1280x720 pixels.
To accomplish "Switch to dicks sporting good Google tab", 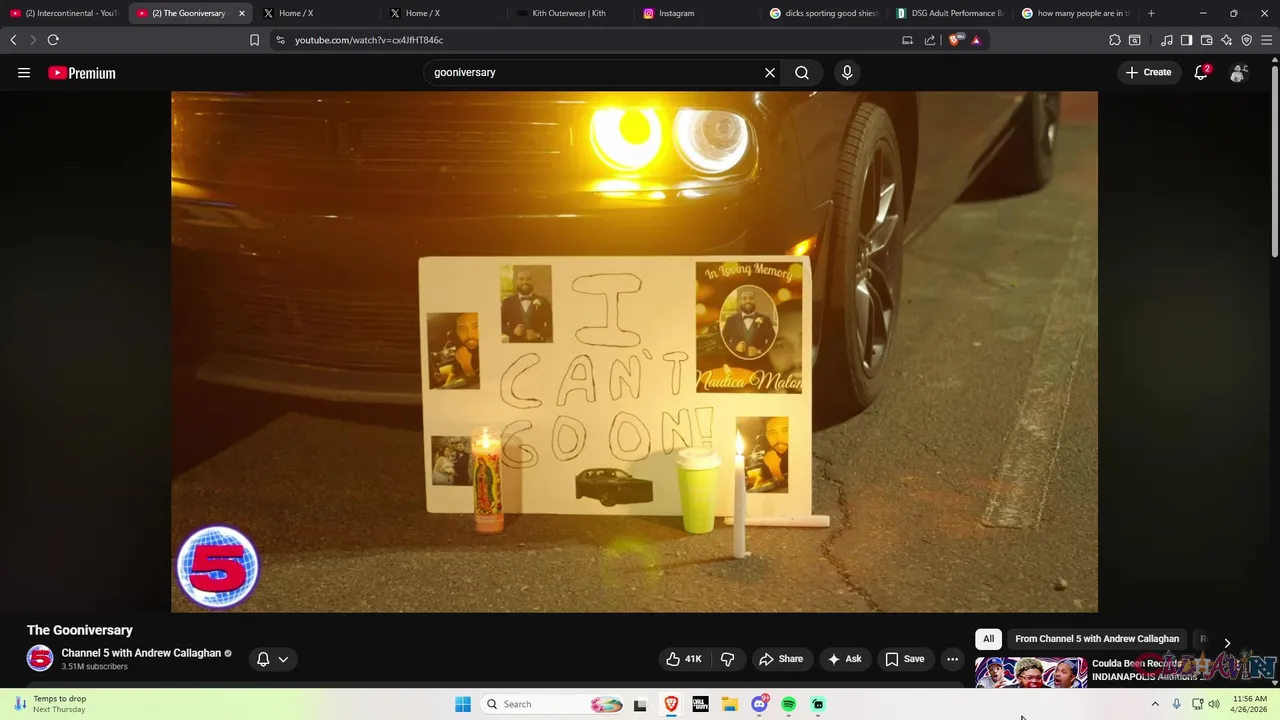I will [824, 13].
